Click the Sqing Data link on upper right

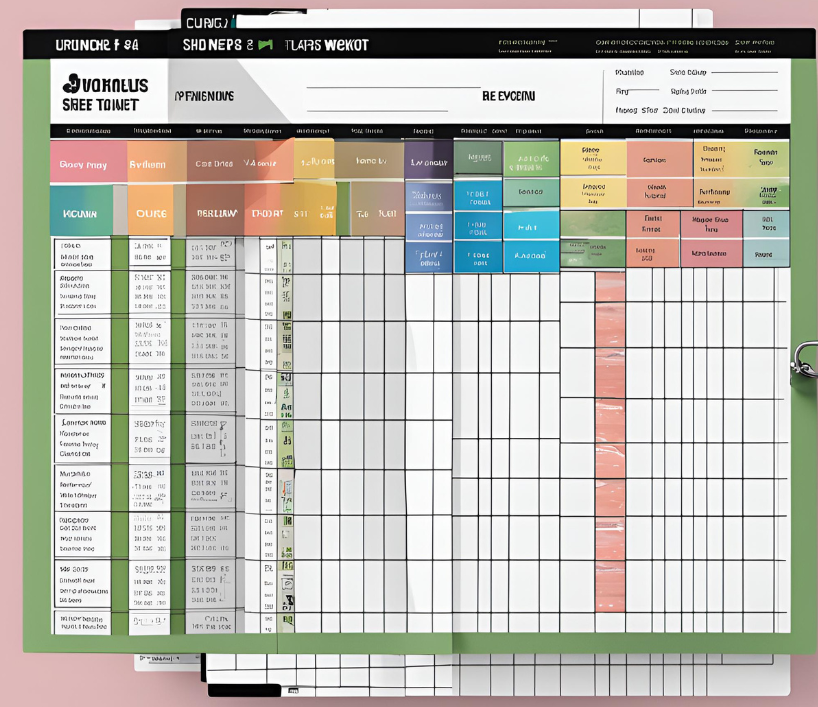click(690, 92)
